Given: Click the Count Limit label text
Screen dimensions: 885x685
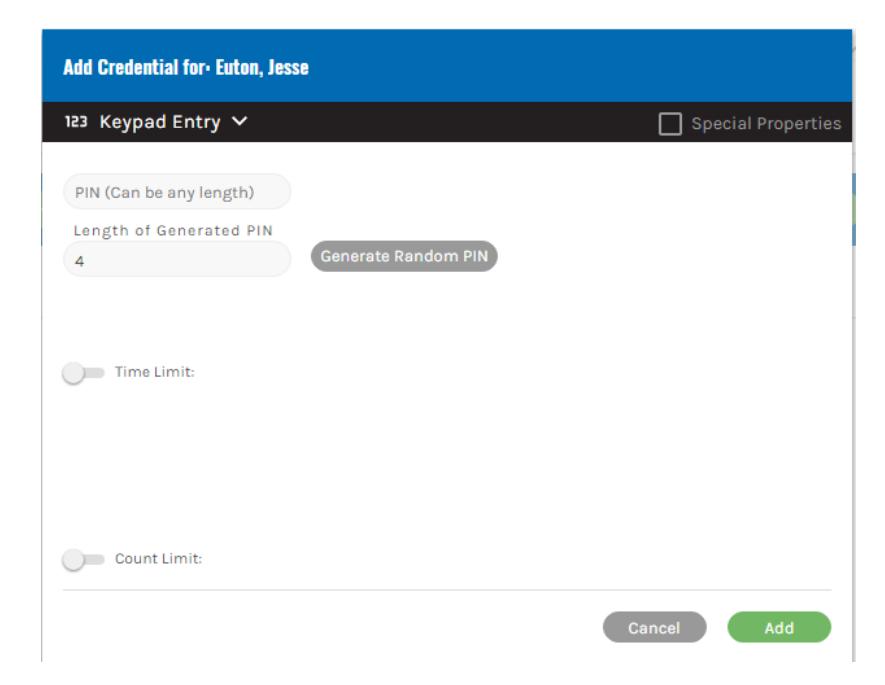Looking at the screenshot, I should [x=159, y=559].
